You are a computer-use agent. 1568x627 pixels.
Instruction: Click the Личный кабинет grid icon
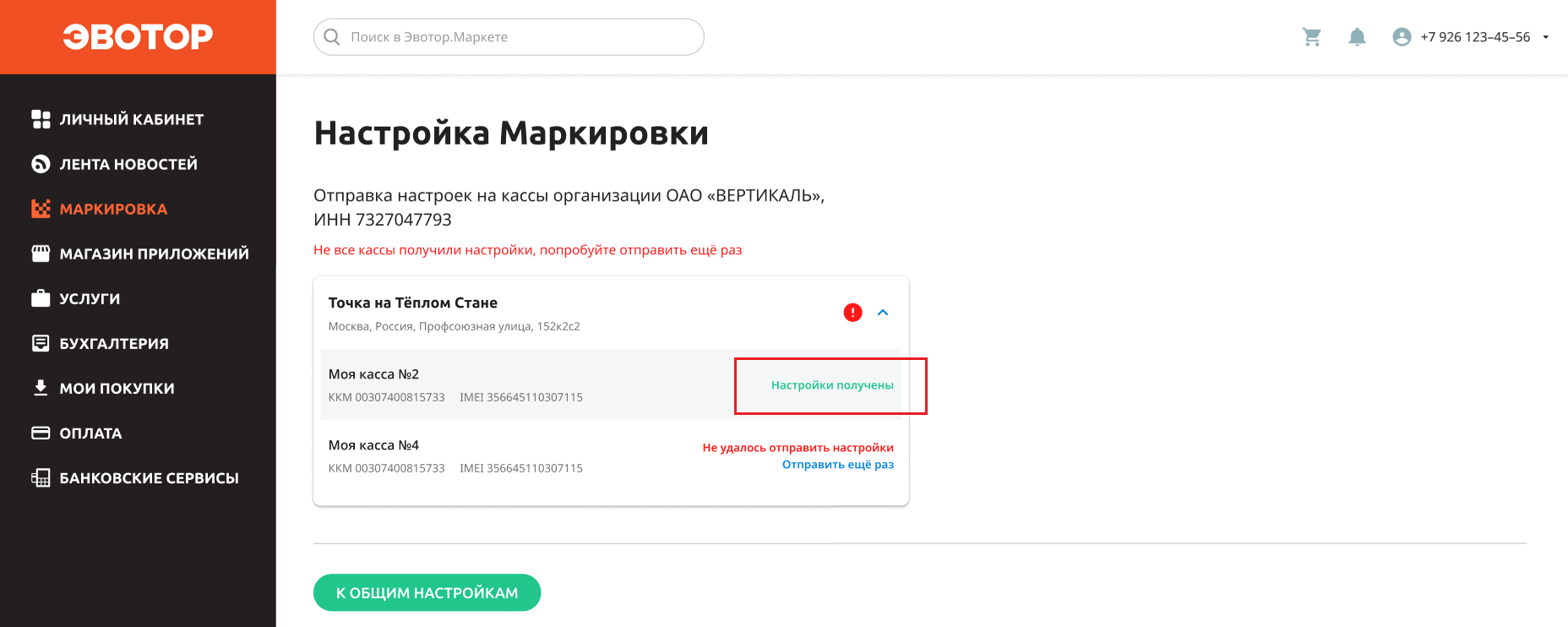pos(41,119)
